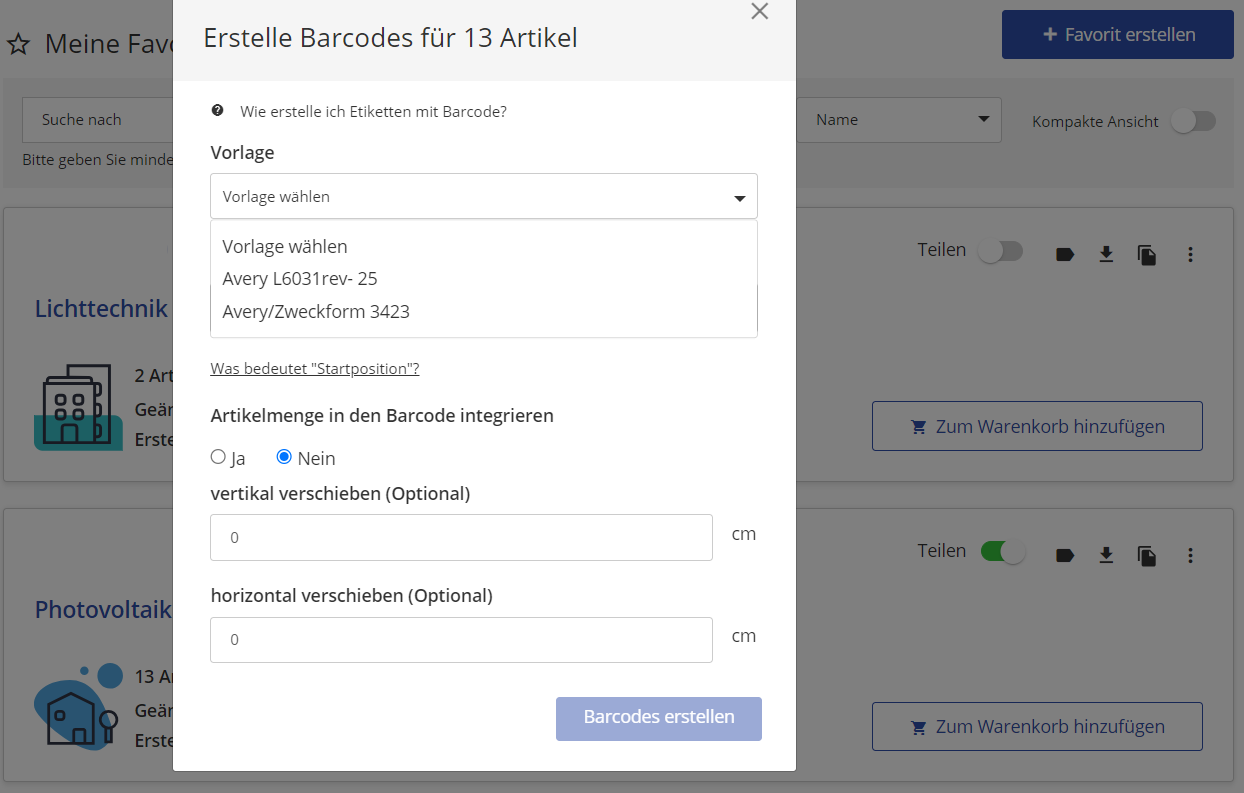Click the label tag icon in Photovoltaik row

pos(1065,555)
